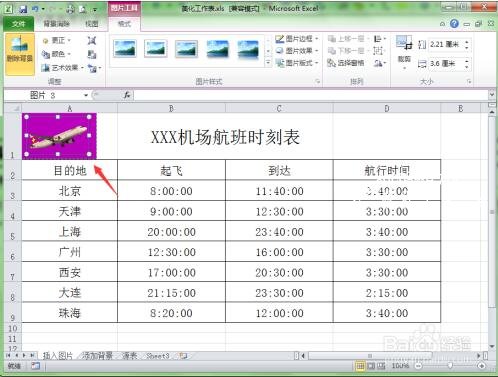Click the Undo icon in Quick Access Toolbar
This screenshot has height=377, width=498.
pos(35,9)
